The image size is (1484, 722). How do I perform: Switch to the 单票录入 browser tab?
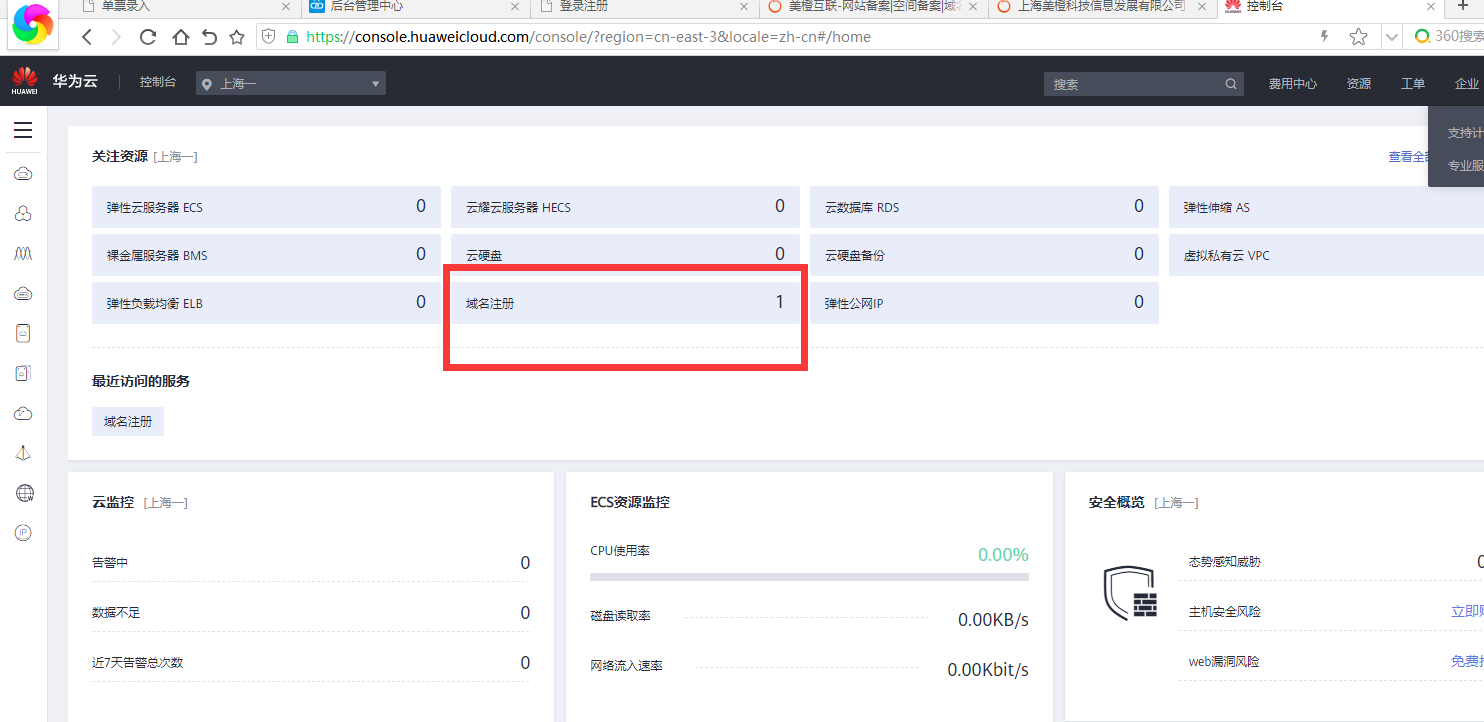[186, 6]
